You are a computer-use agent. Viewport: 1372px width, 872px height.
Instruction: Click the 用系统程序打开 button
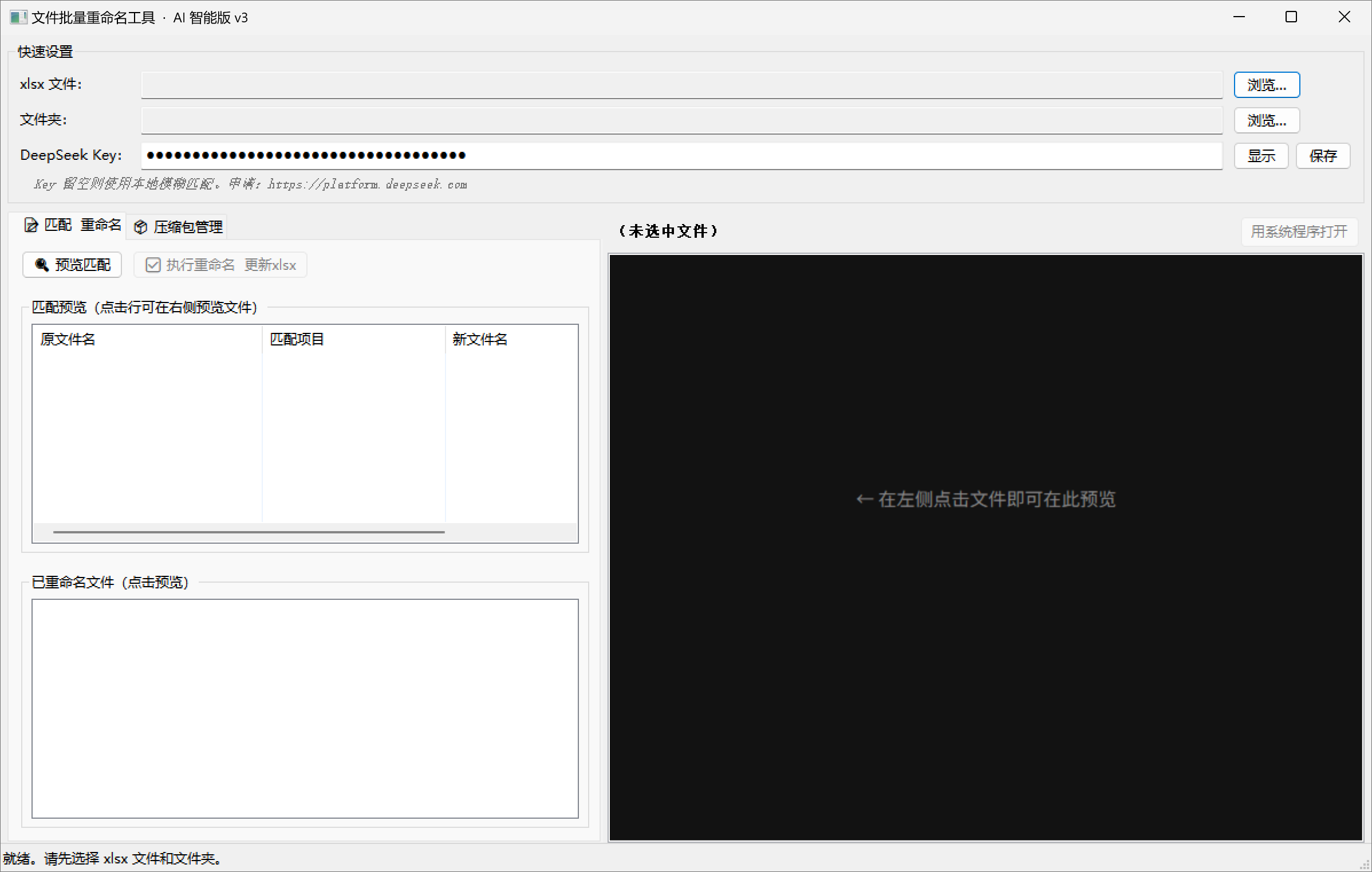point(1299,231)
